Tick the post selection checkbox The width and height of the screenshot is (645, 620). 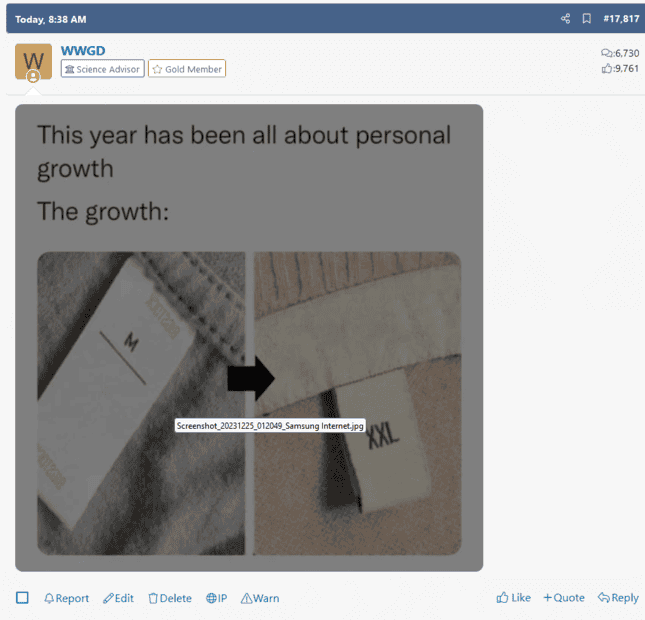coord(22,597)
